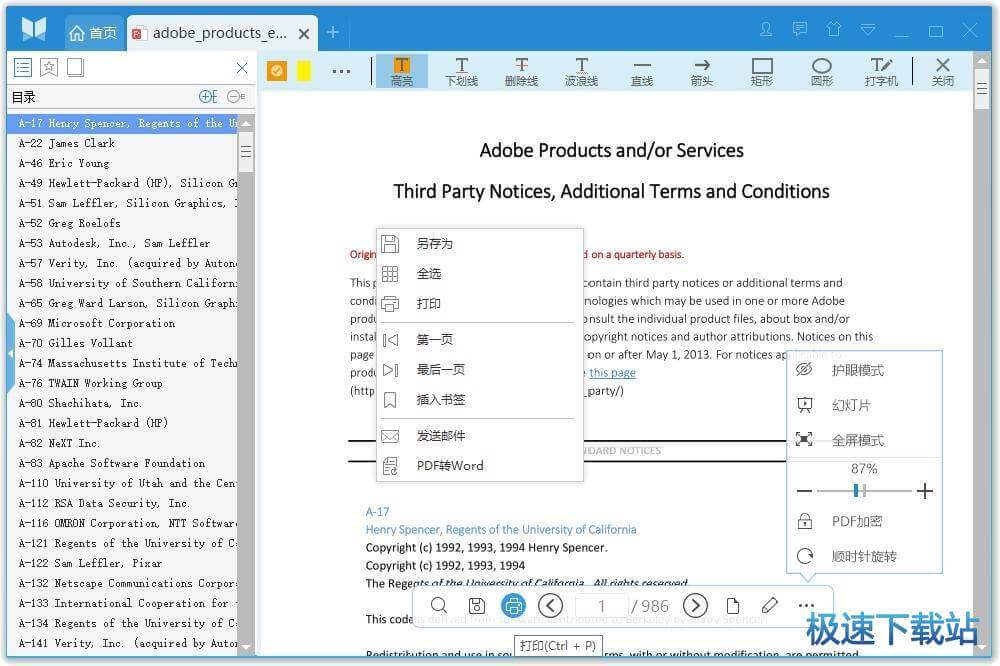
Task: Choose 打印 from the context menu
Action: point(429,303)
